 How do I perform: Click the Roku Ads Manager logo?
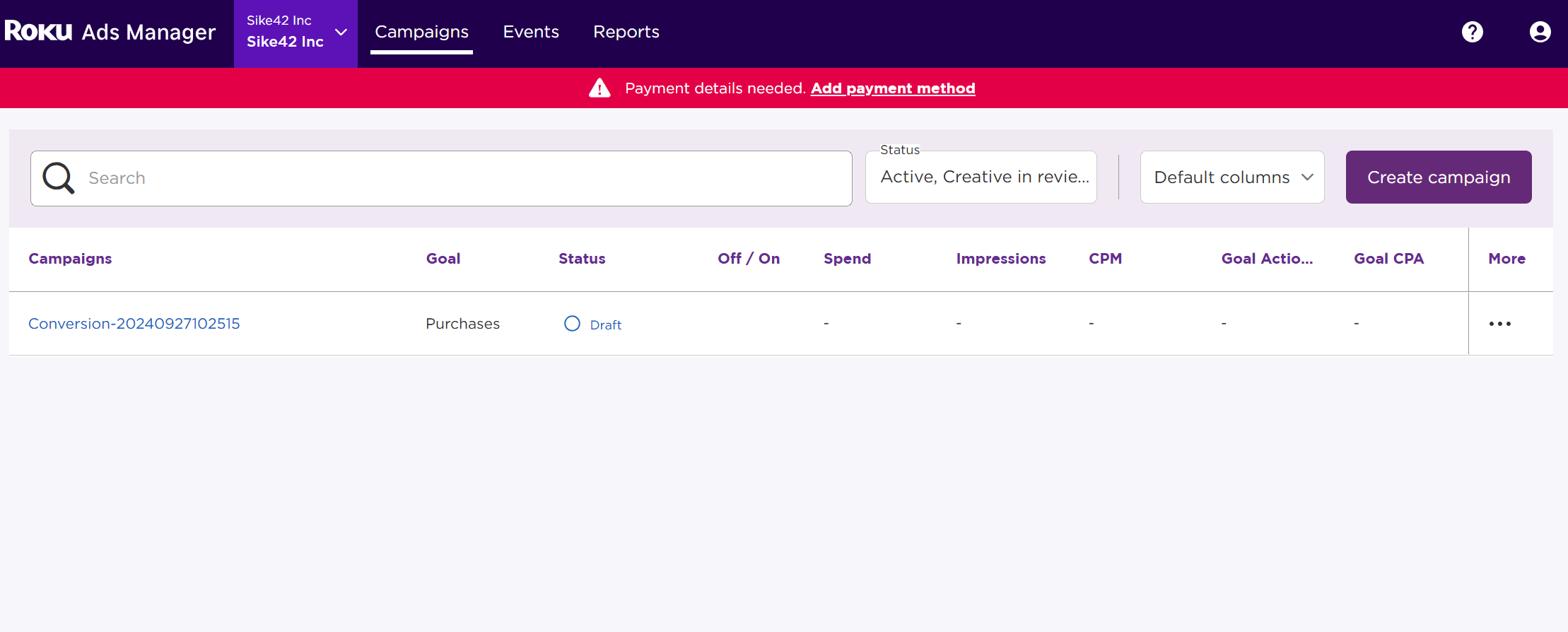pos(110,32)
